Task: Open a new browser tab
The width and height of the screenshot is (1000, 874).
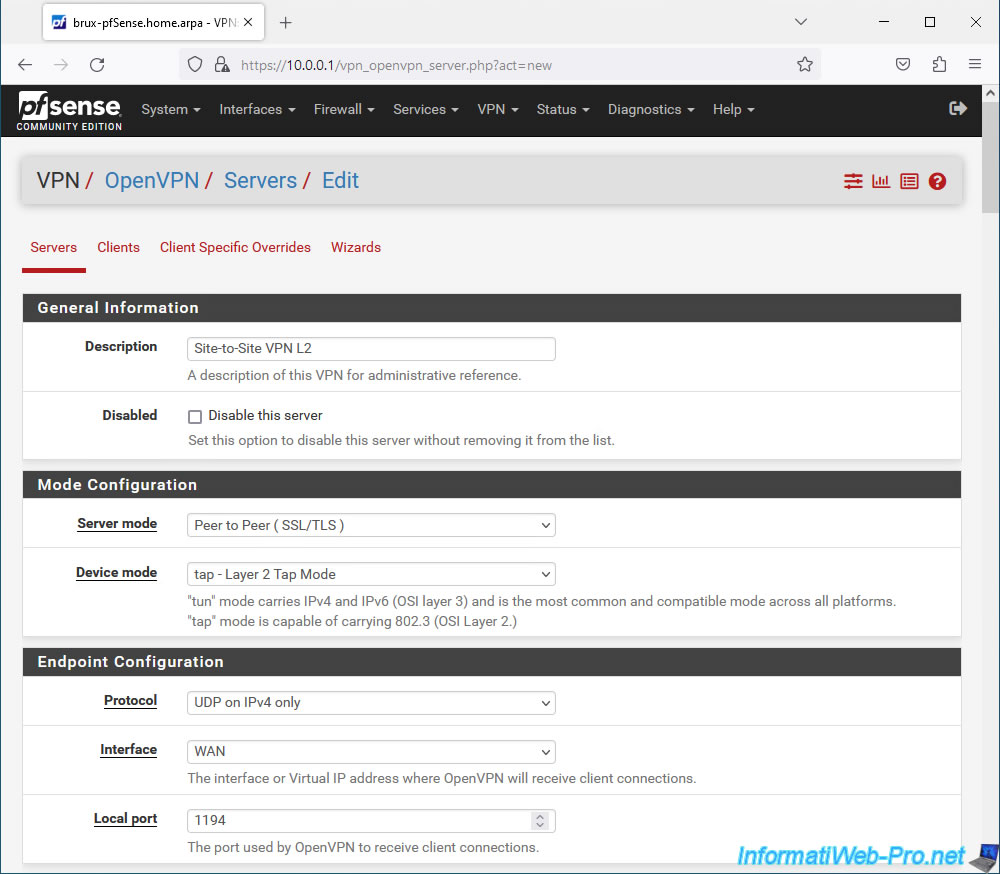Action: [x=286, y=23]
